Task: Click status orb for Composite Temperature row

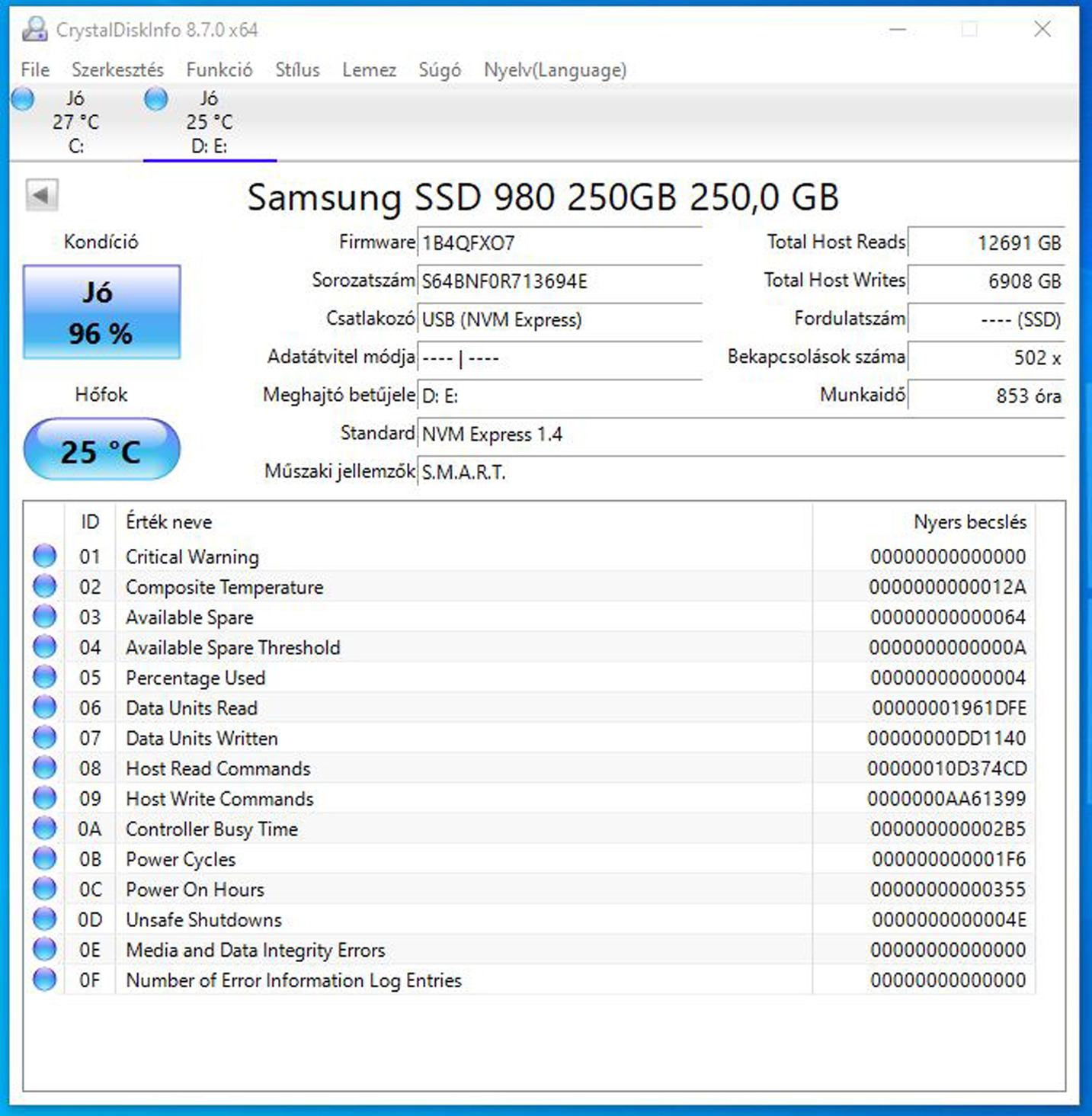Action: click(x=45, y=586)
